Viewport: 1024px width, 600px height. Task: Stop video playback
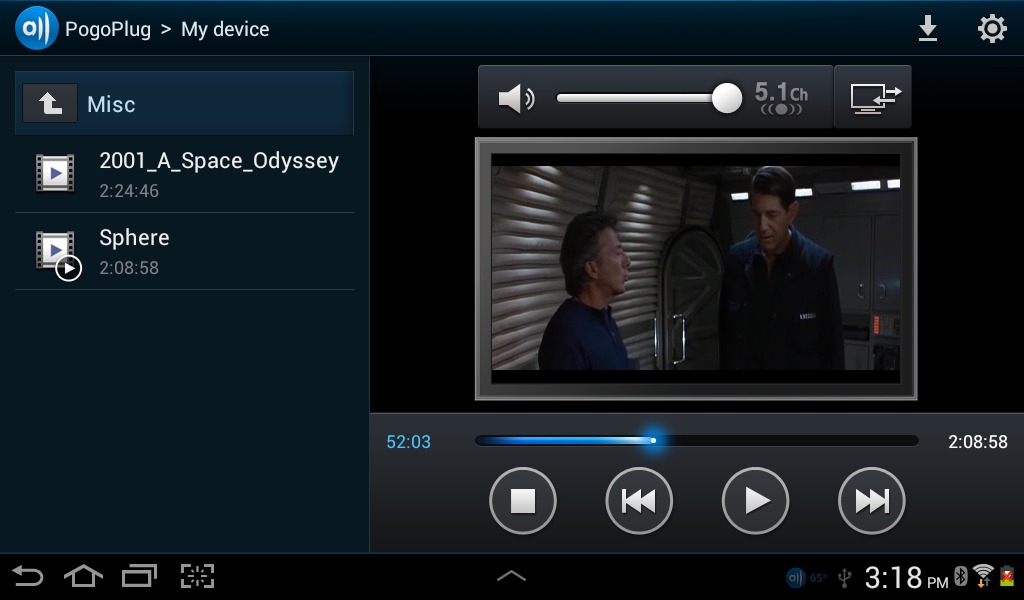tap(522, 501)
